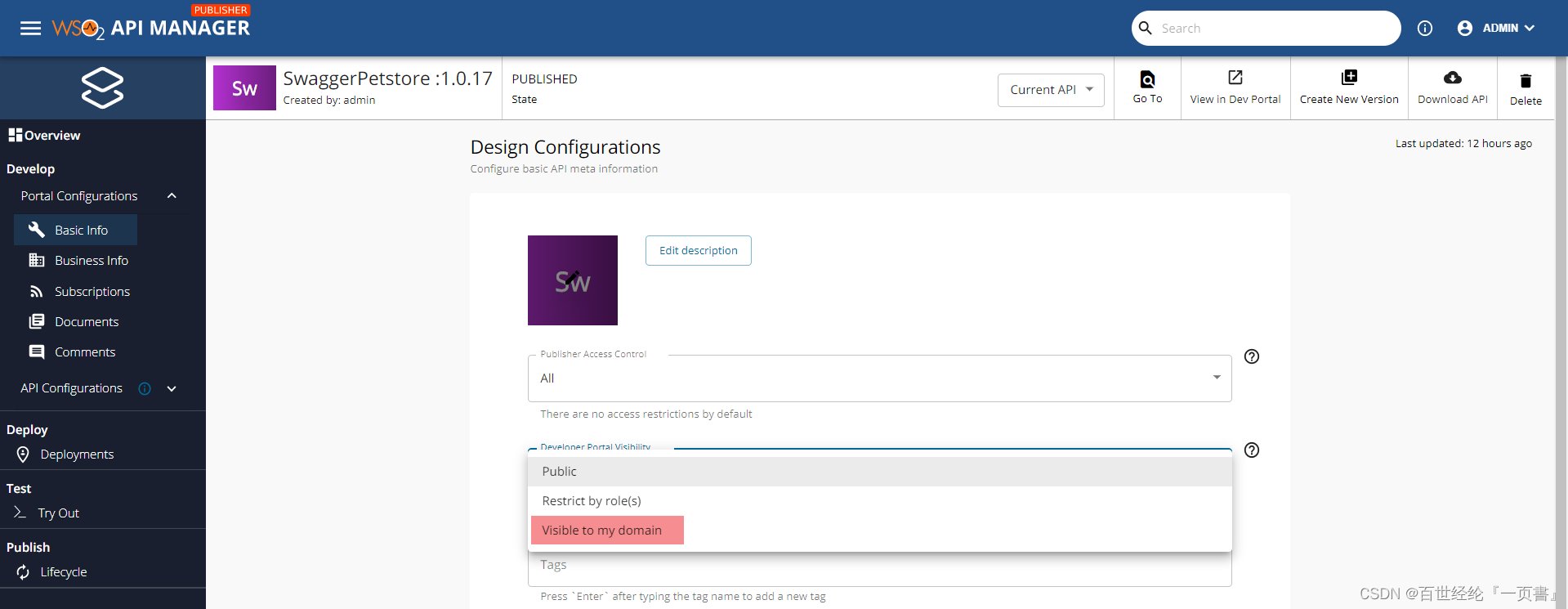Open the Current API dropdown
Image resolution: width=1568 pixels, height=609 pixels.
point(1051,90)
